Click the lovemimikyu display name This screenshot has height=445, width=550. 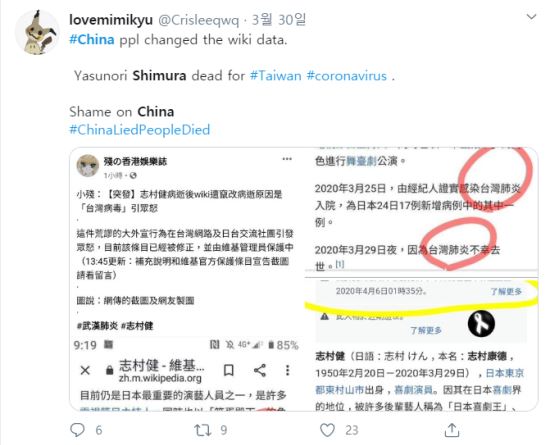pyautogui.click(x=111, y=20)
